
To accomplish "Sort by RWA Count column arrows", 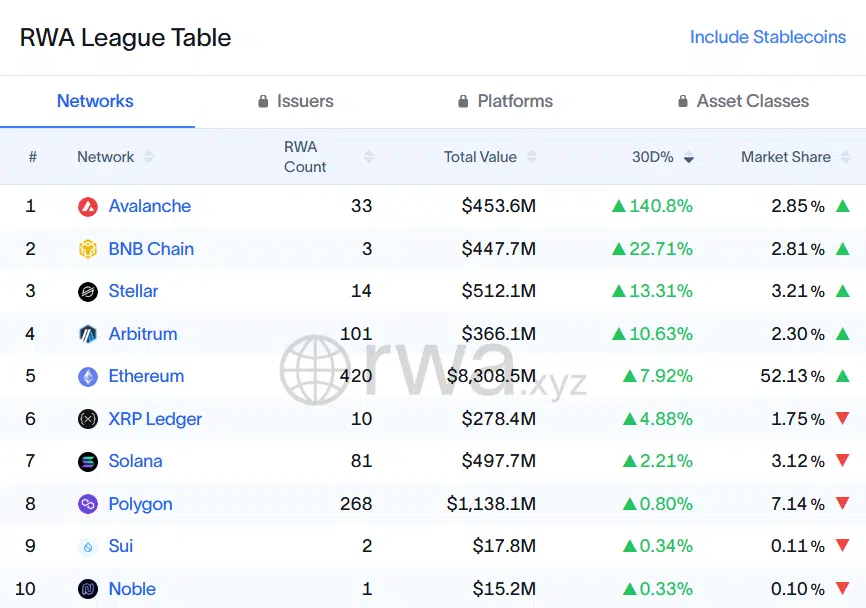I will point(369,157).
